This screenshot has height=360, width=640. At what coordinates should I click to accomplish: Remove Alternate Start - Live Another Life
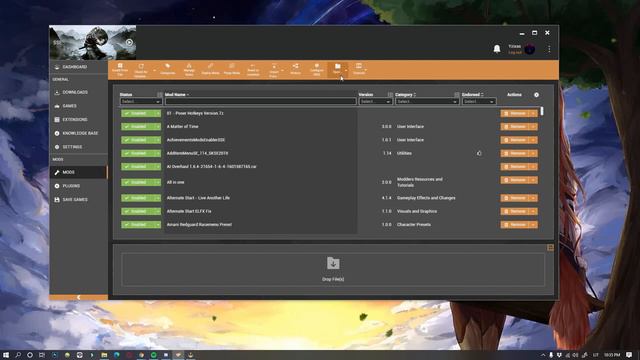pos(515,198)
